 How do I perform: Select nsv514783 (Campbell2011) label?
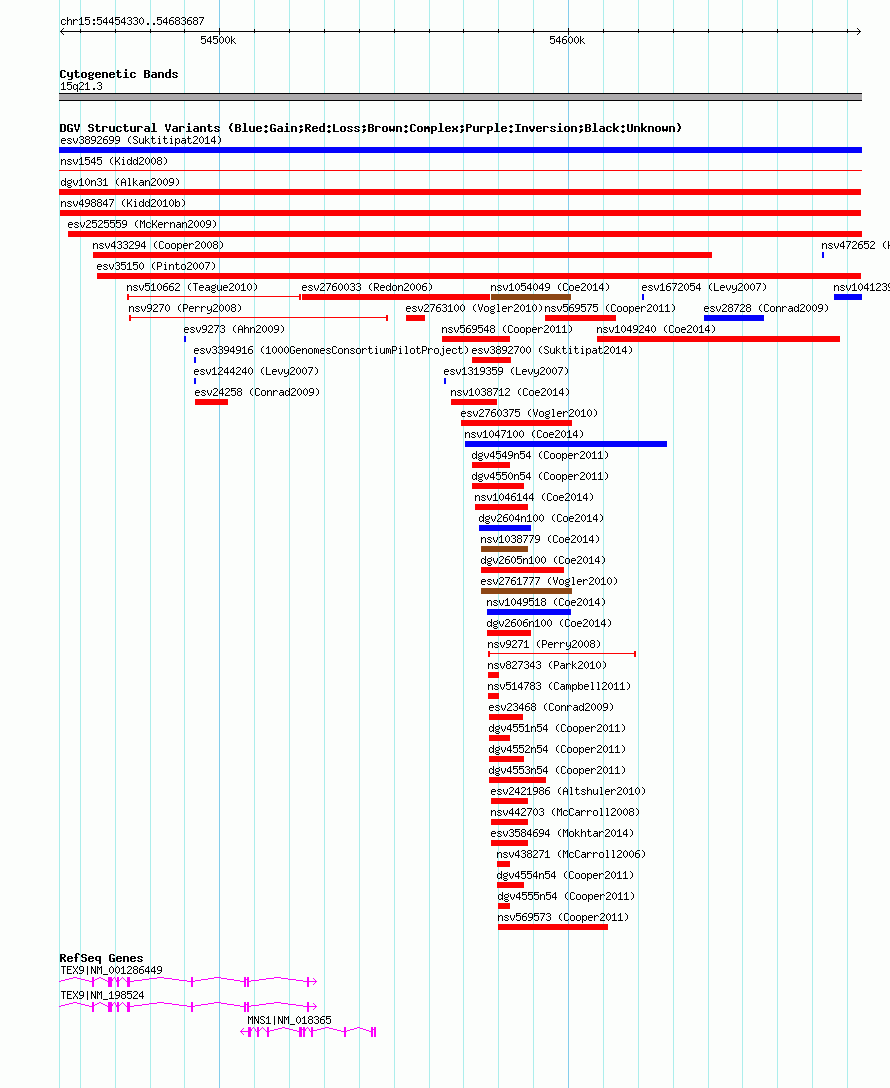[x=559, y=686]
